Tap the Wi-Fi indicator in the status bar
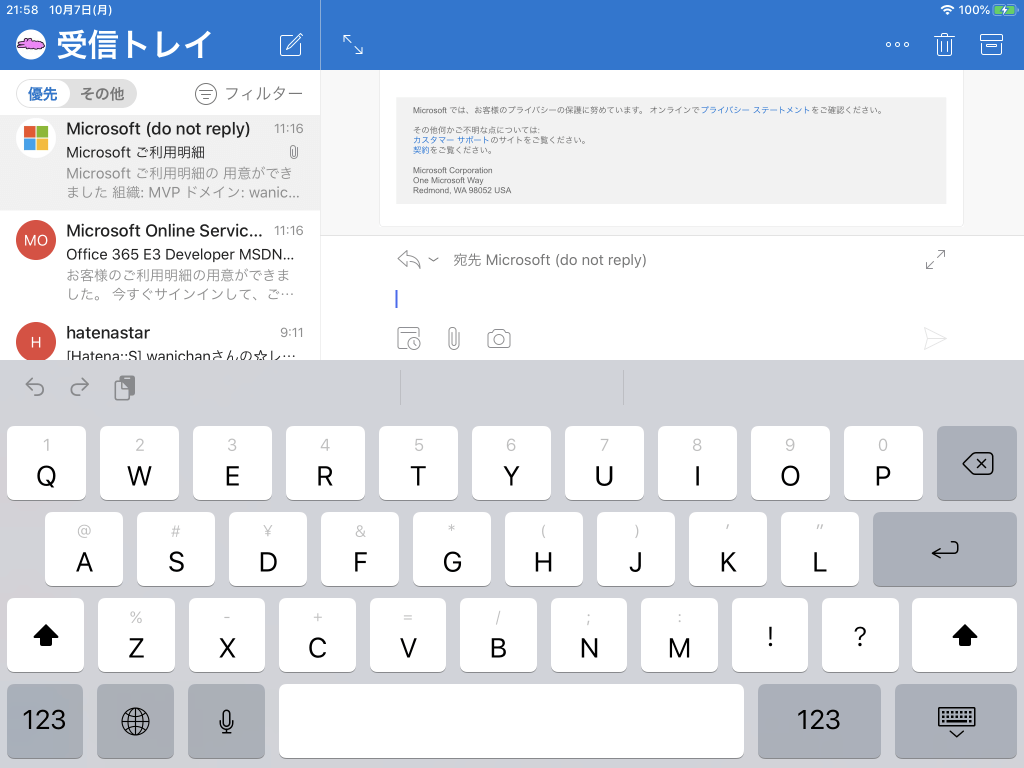 point(947,10)
